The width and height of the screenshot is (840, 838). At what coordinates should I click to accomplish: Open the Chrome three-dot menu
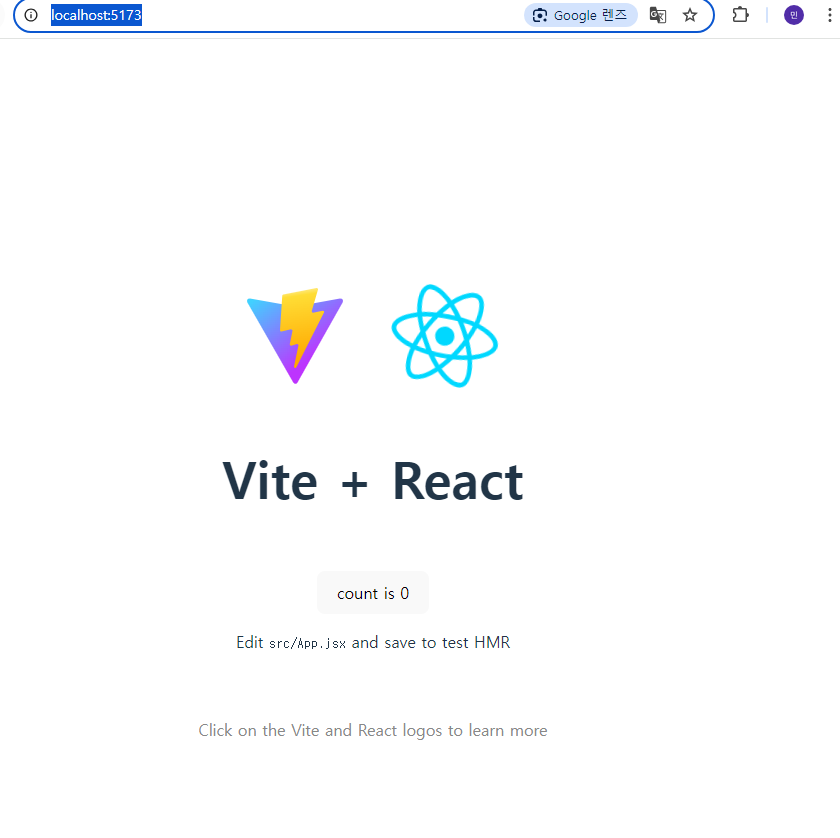click(830, 15)
